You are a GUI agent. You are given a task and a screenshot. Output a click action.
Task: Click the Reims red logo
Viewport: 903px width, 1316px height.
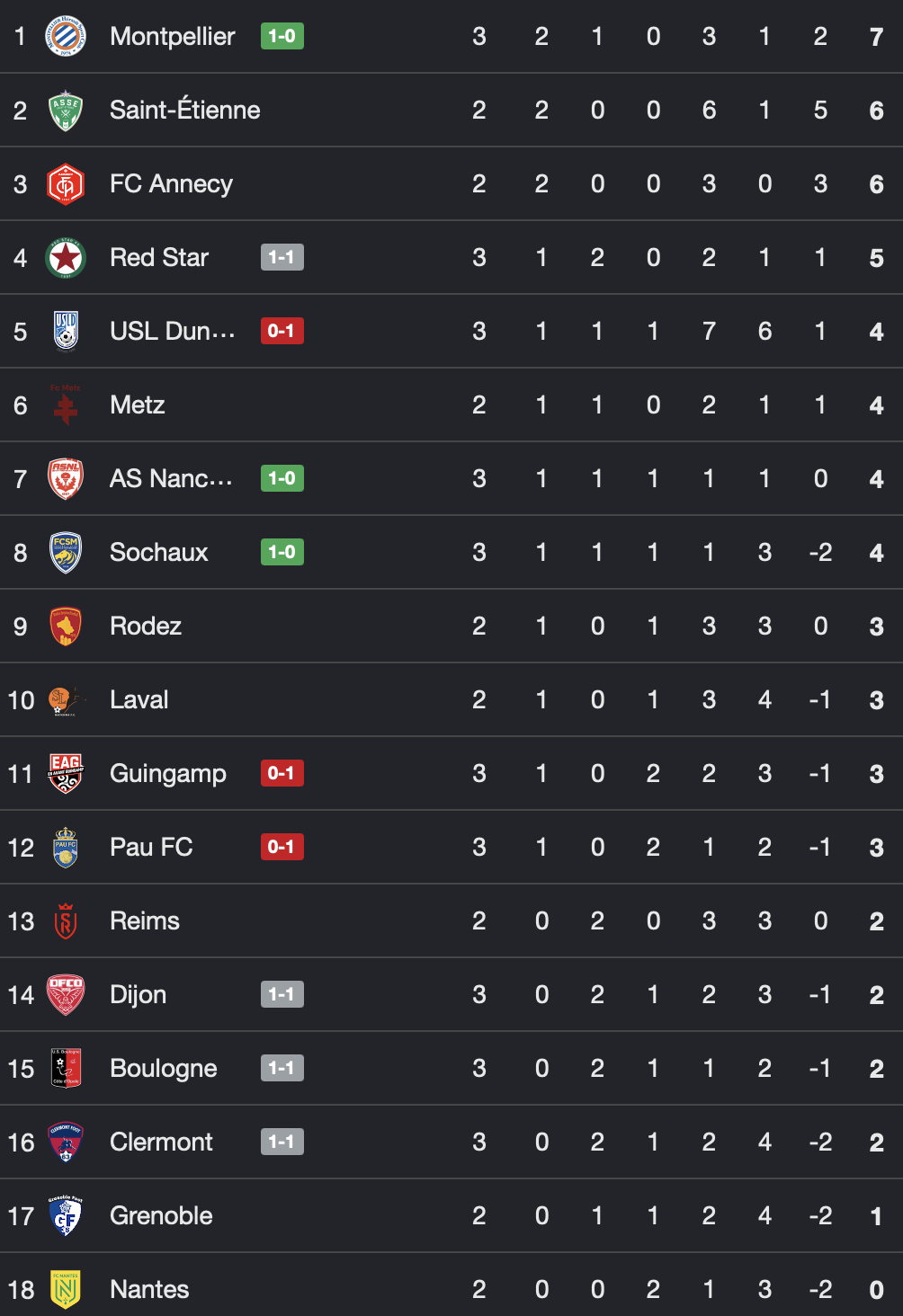tap(66, 921)
